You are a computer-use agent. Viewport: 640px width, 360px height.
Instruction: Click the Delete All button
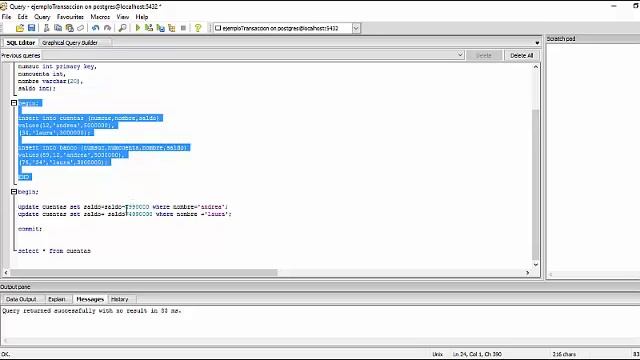[522, 56]
